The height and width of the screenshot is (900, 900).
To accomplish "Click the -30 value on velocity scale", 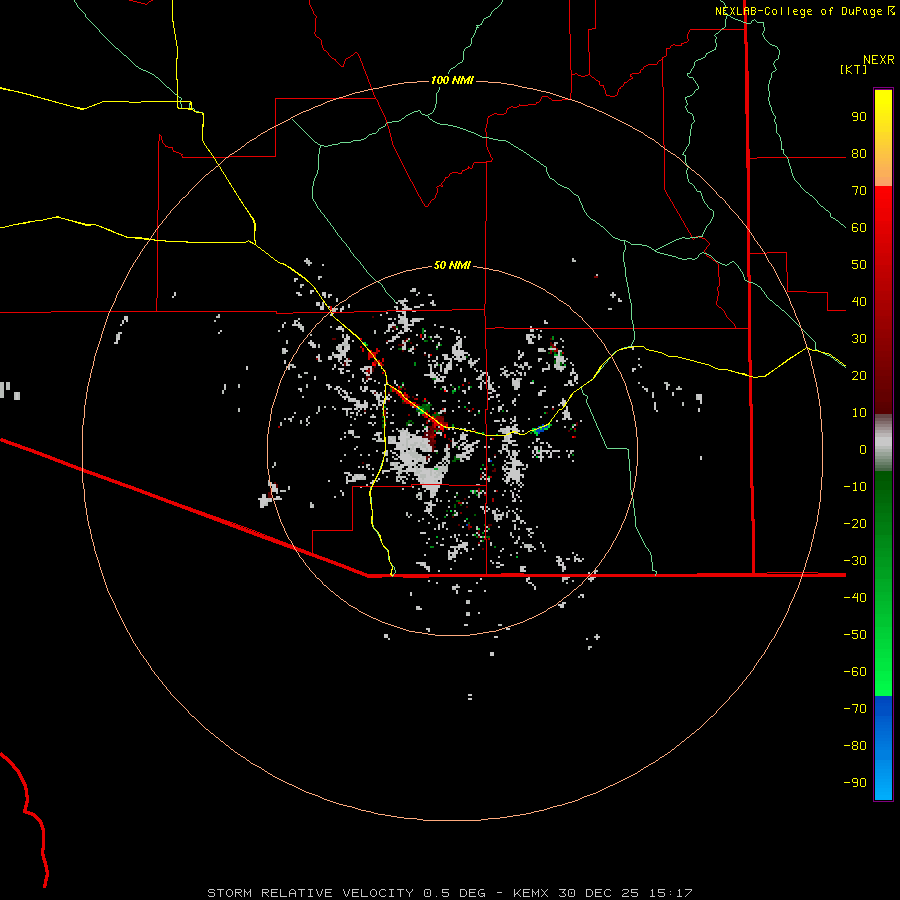I will tap(855, 561).
